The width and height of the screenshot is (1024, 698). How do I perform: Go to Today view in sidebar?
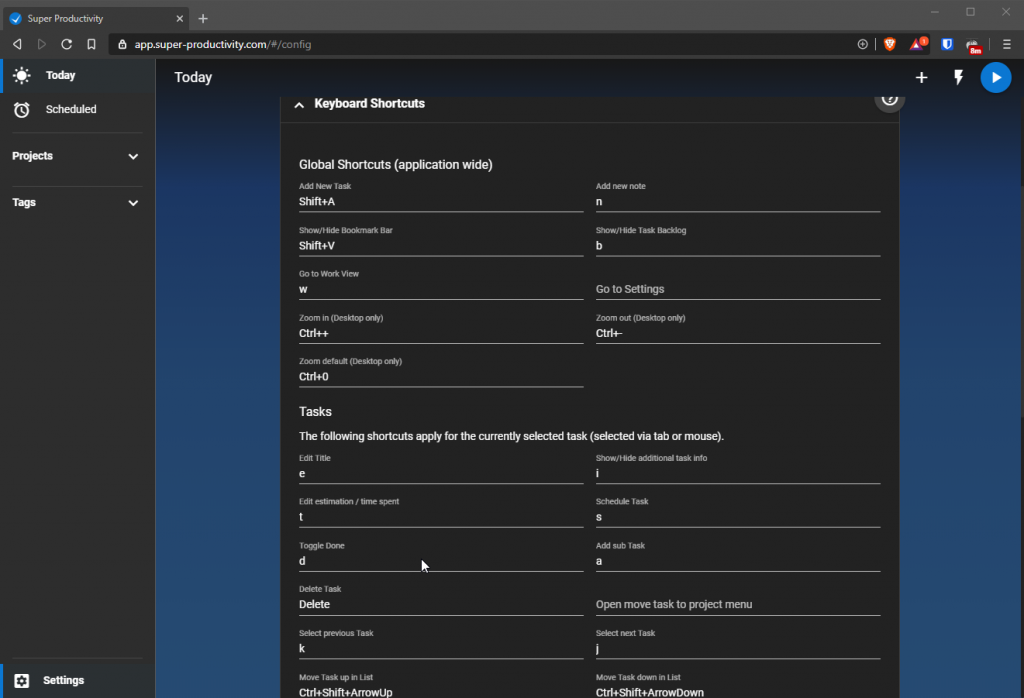tap(60, 75)
